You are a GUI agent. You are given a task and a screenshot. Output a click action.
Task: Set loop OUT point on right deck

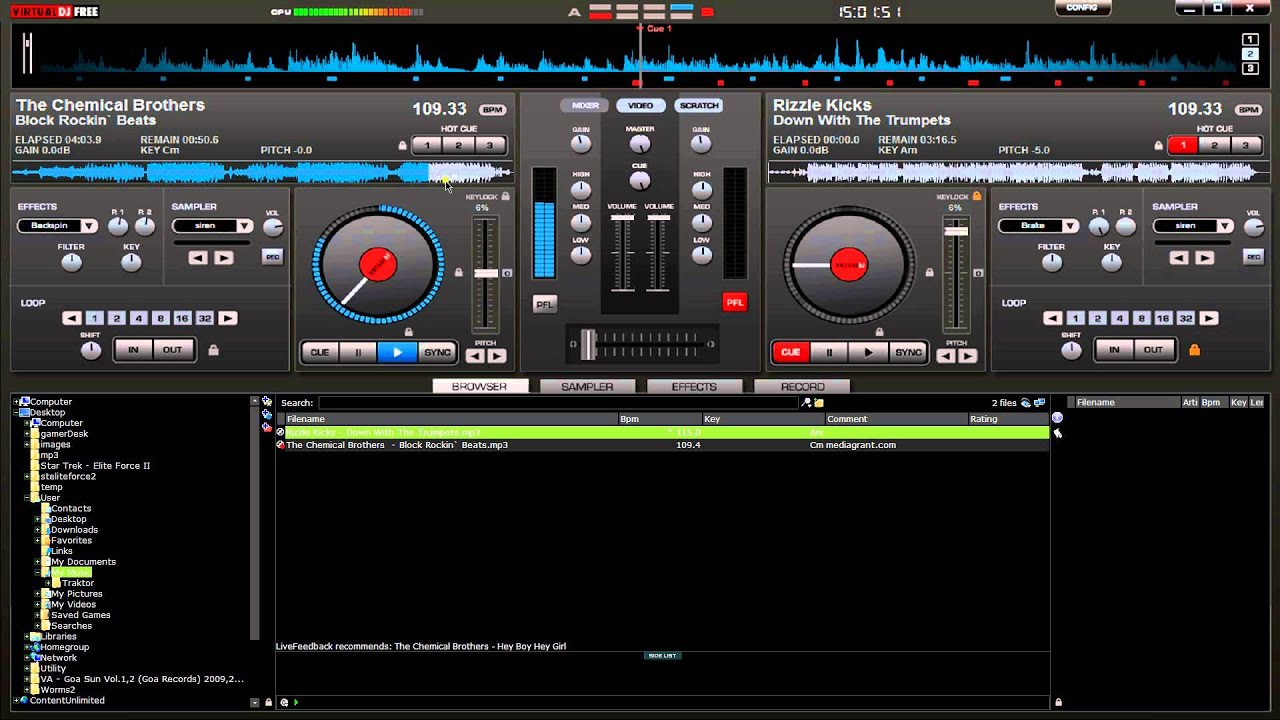tap(1153, 350)
